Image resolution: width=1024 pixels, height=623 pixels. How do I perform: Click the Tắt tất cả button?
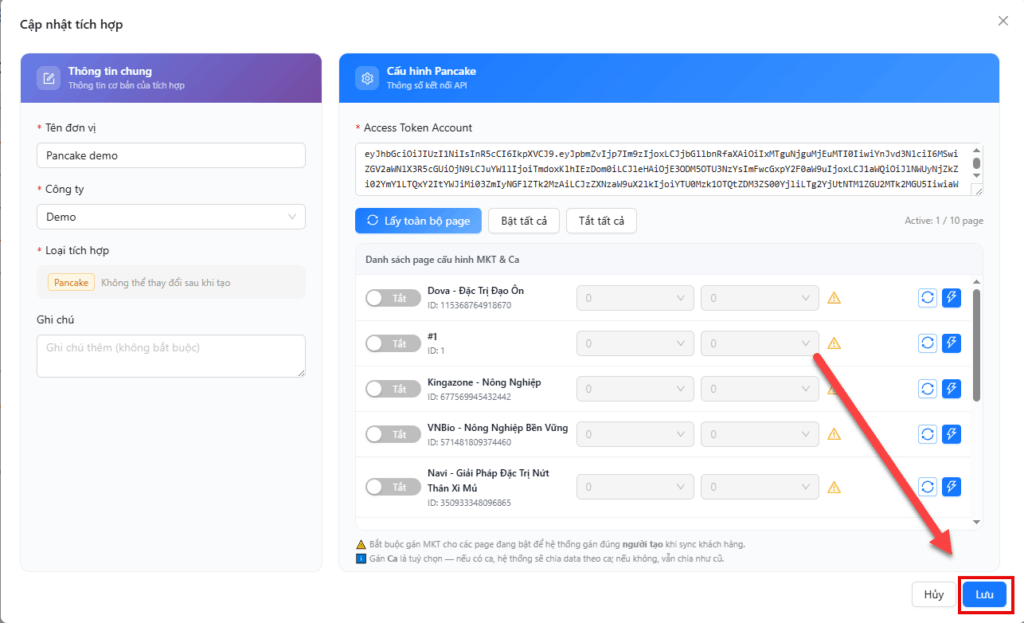click(x=601, y=221)
